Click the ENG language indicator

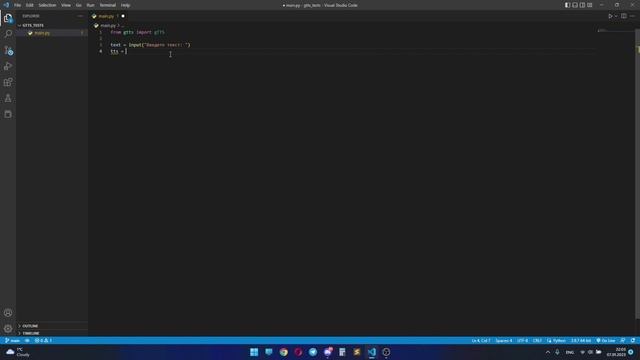[570, 352]
